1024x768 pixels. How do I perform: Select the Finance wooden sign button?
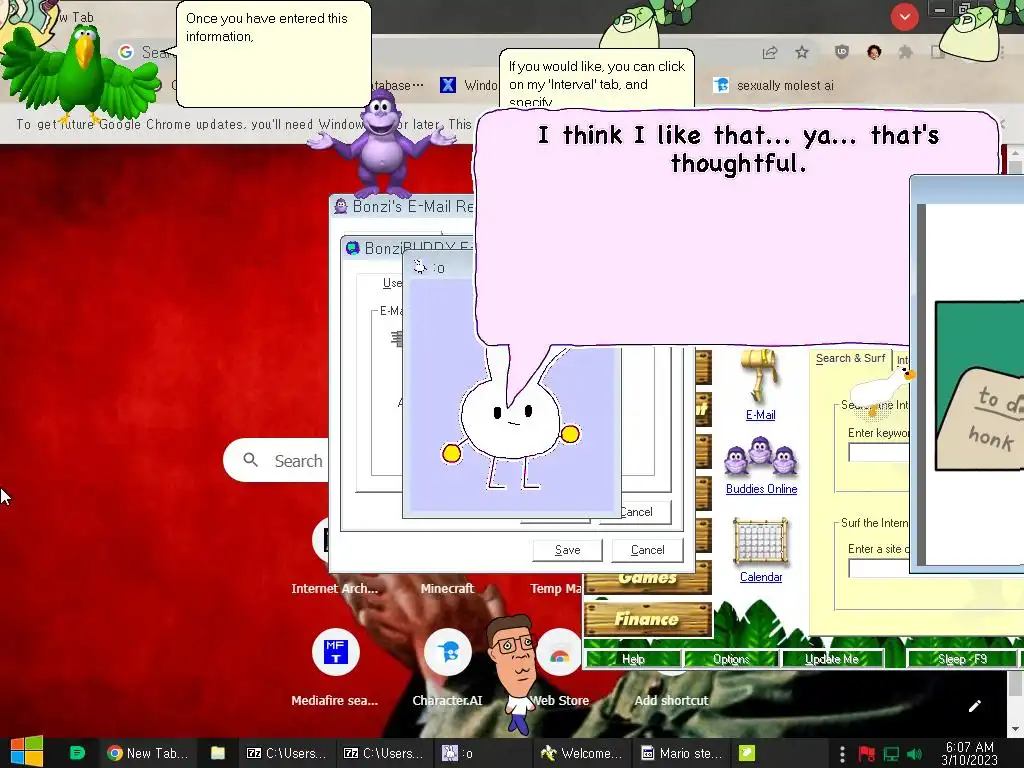pos(647,618)
